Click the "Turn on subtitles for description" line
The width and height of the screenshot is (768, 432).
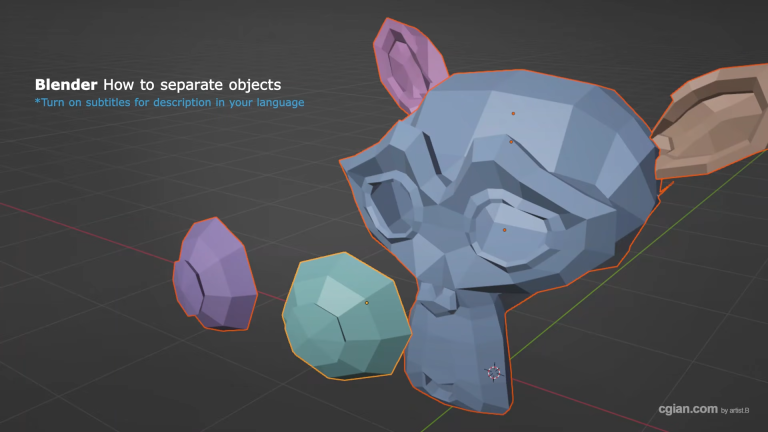pos(169,102)
